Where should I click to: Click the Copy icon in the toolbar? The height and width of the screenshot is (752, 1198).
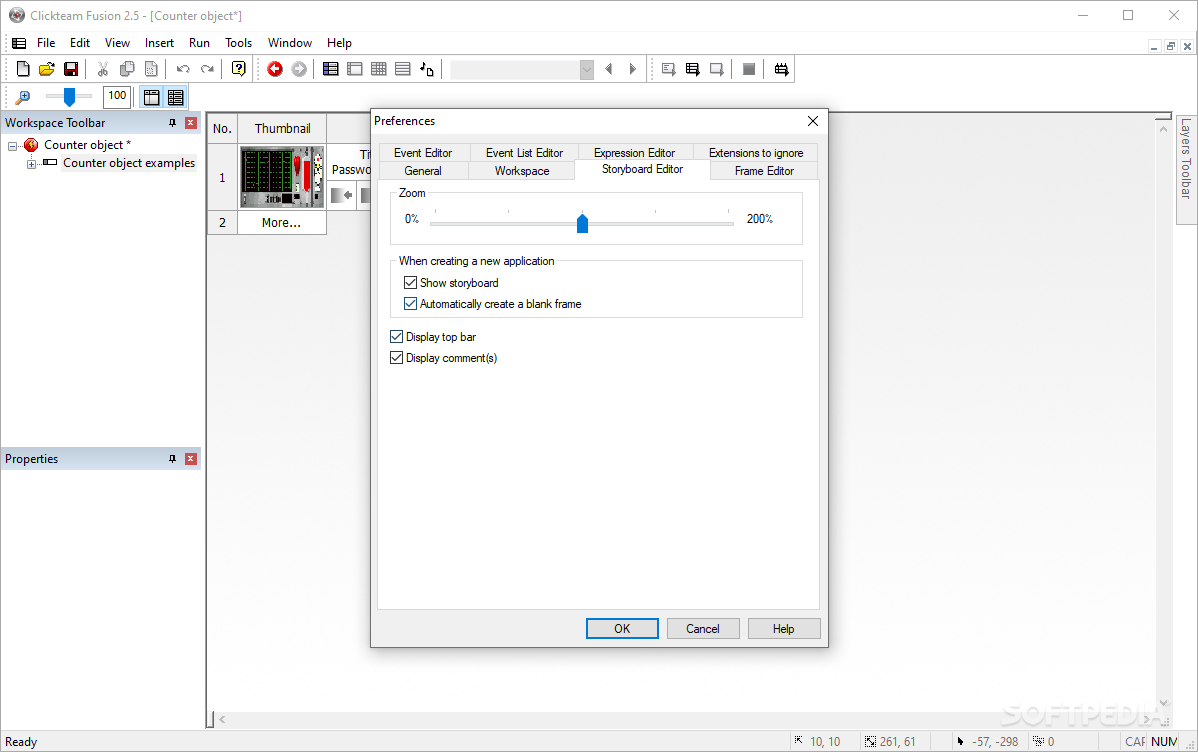pyautogui.click(x=127, y=69)
